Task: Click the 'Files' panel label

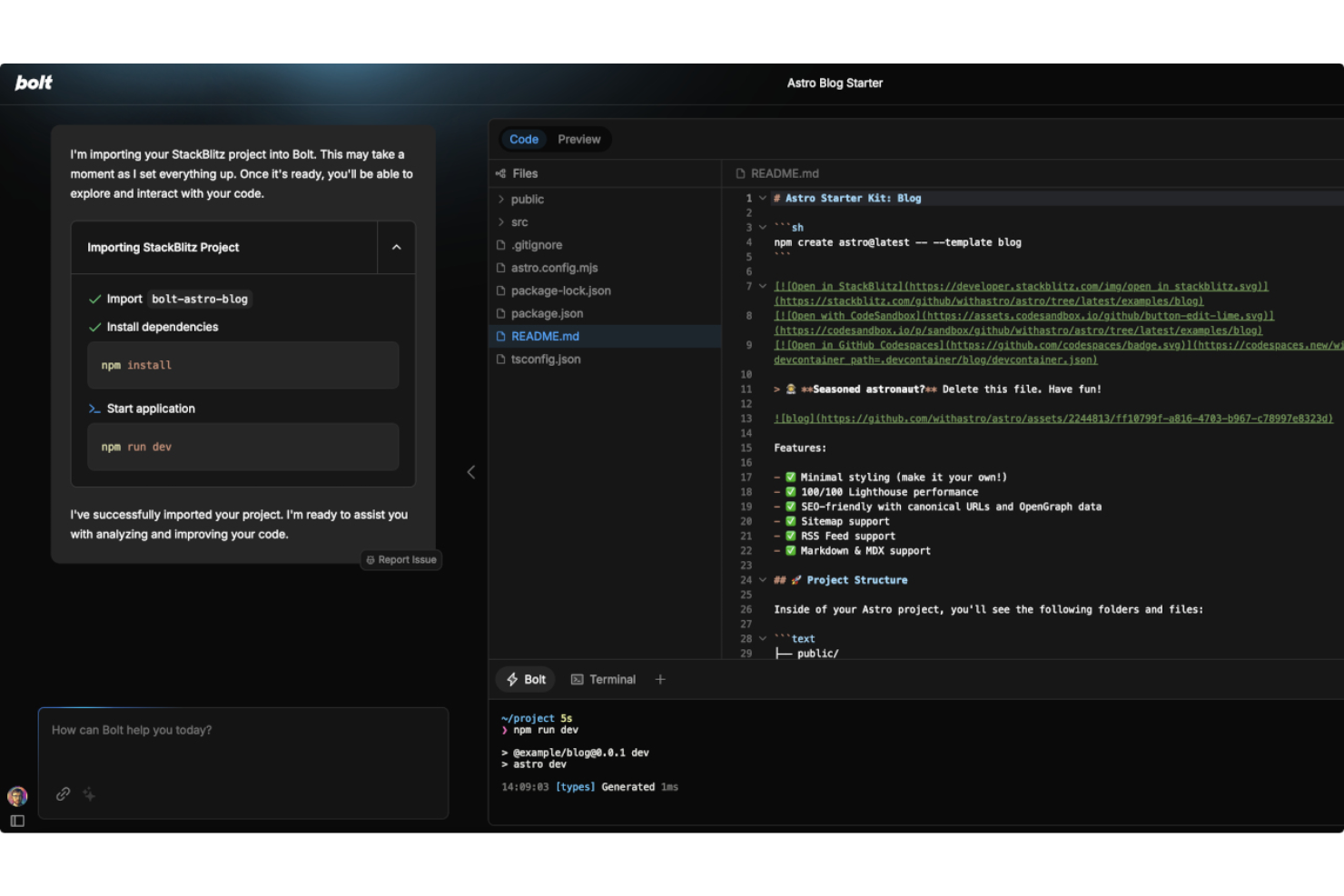Action: pyautogui.click(x=525, y=173)
